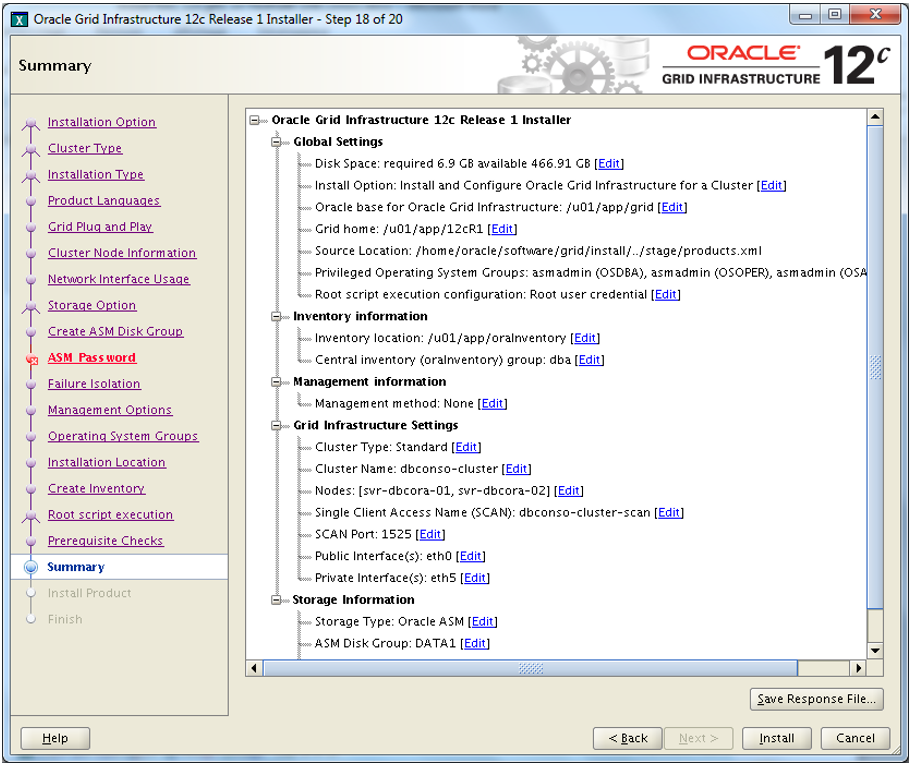Edit the Central inventory group
The width and height of the screenshot is (910, 765).
pos(589,360)
